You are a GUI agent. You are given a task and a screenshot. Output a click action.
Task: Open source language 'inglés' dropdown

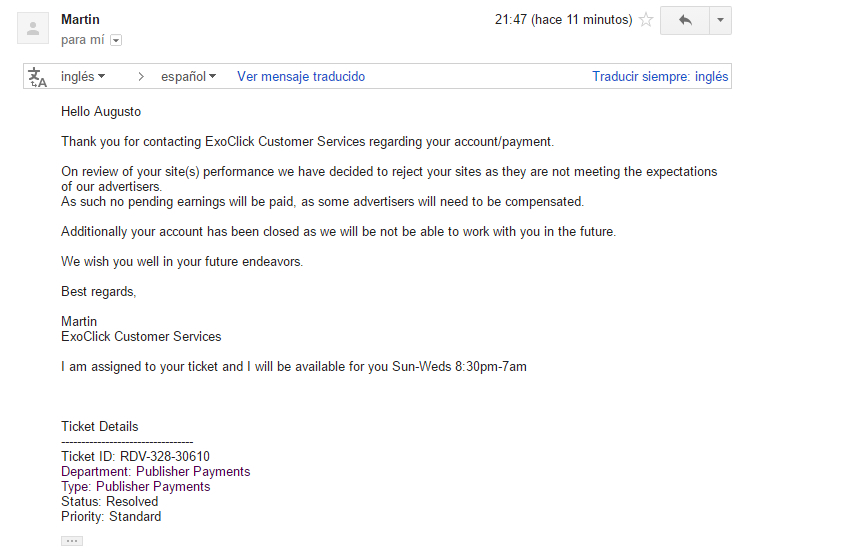[83, 76]
